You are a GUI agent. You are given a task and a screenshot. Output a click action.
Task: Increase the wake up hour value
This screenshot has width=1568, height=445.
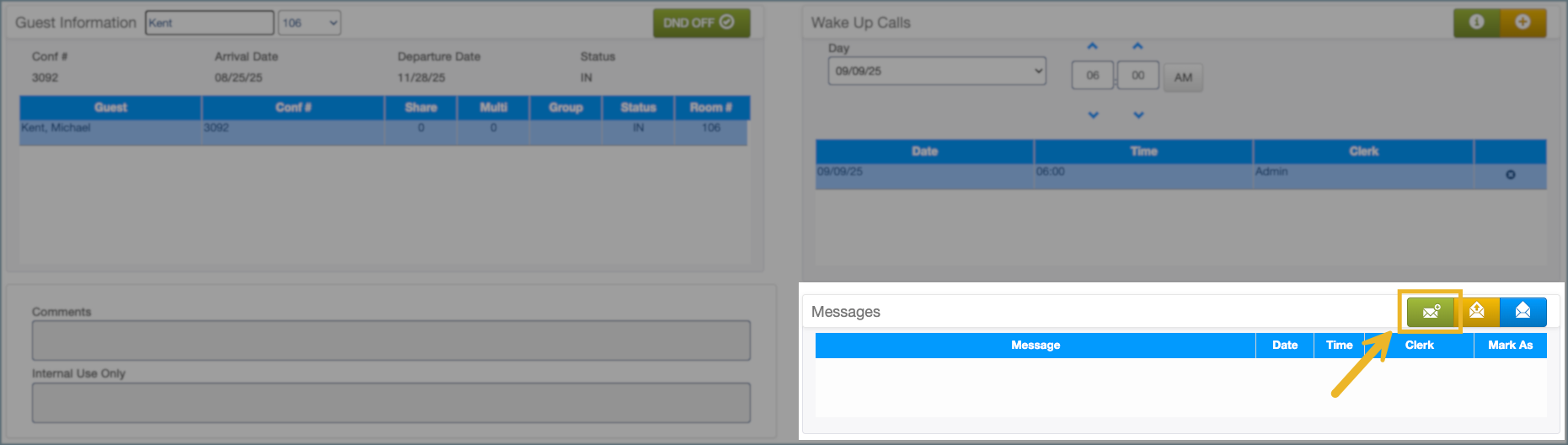click(1093, 46)
